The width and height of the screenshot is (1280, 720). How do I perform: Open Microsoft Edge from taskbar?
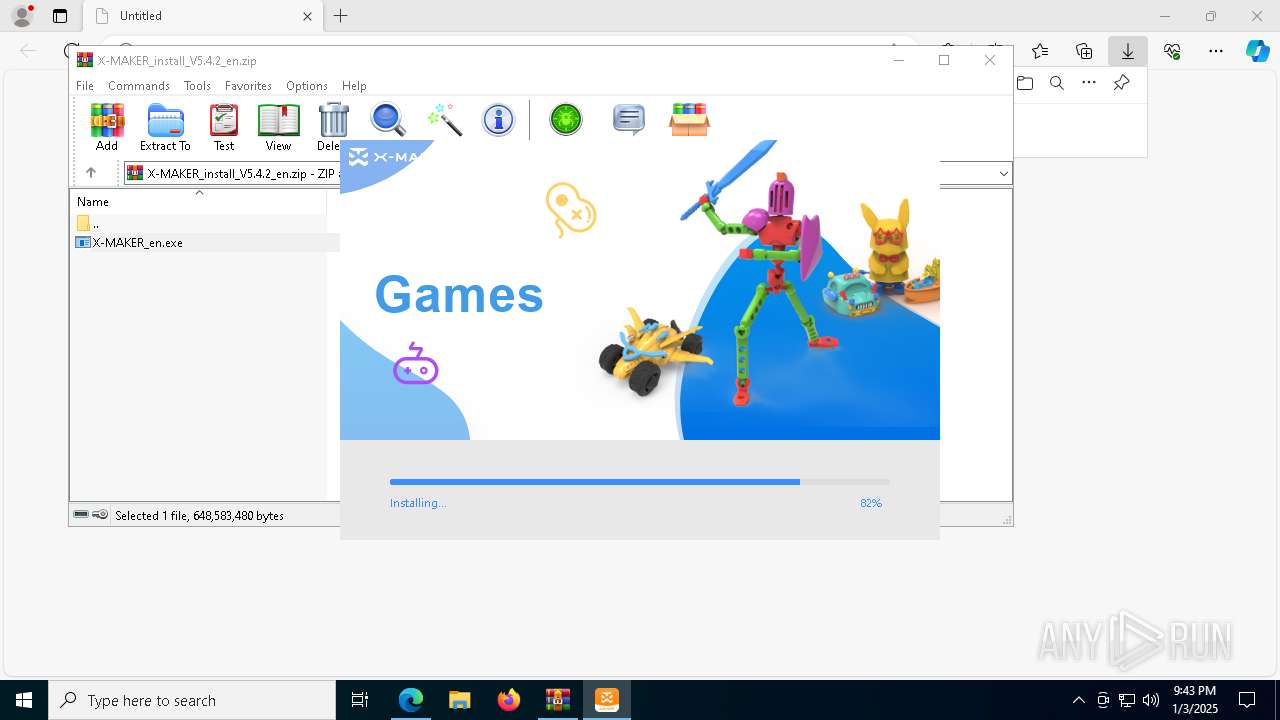coord(411,700)
